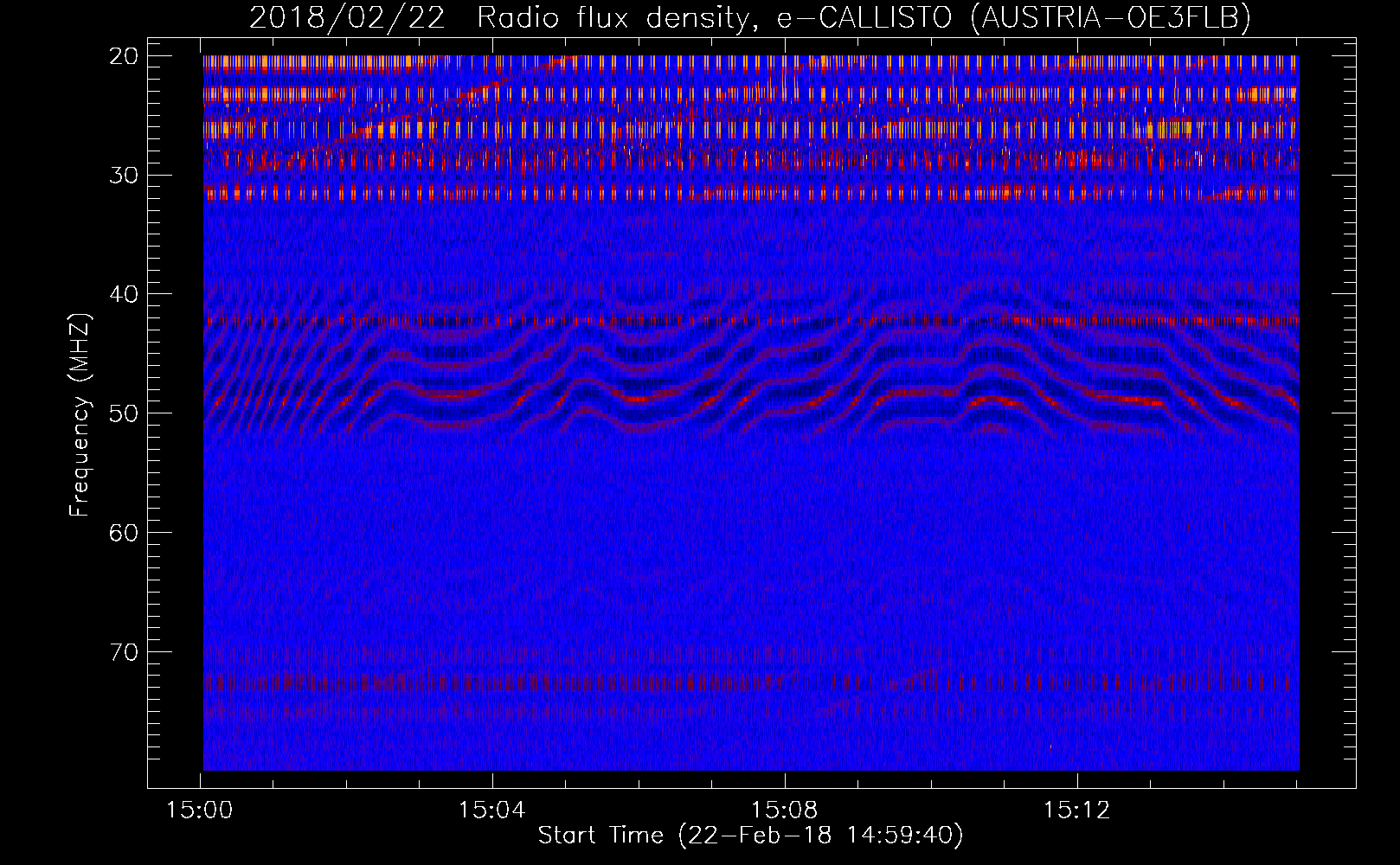Click the Start Time axis label
Screen dimensions: 1400x865
750,836
